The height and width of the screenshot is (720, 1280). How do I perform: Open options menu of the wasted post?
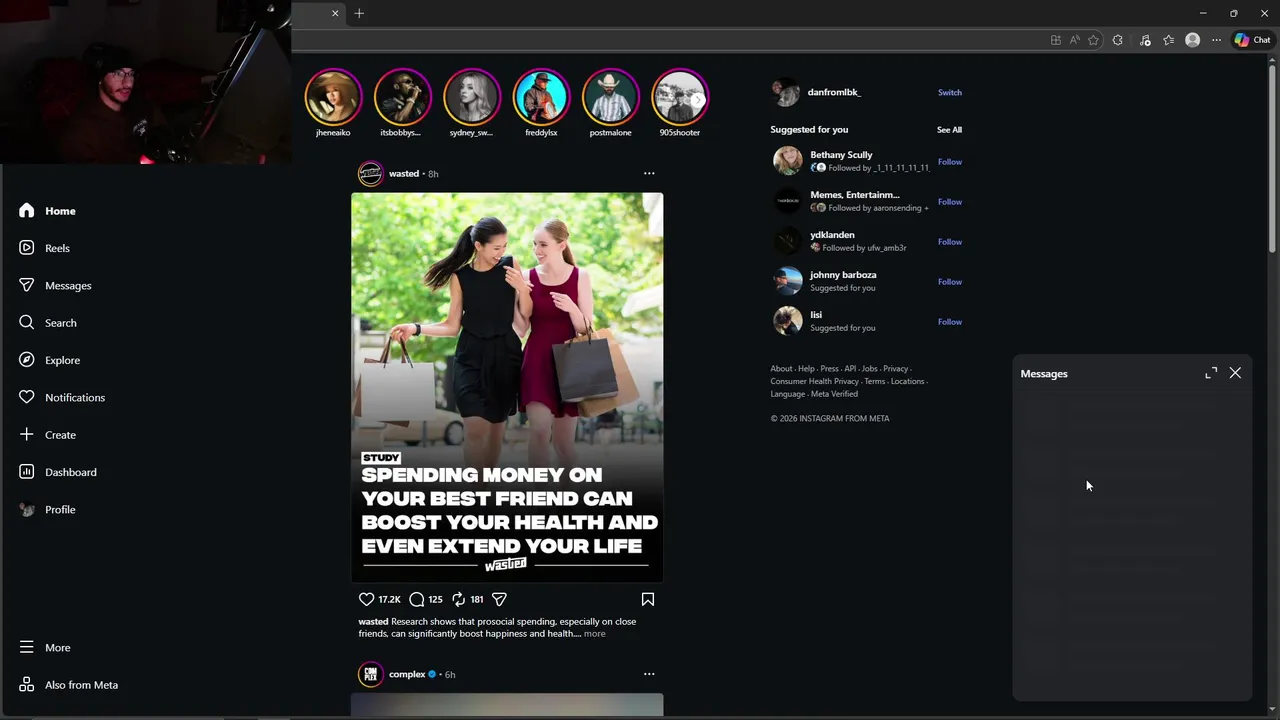coord(649,173)
